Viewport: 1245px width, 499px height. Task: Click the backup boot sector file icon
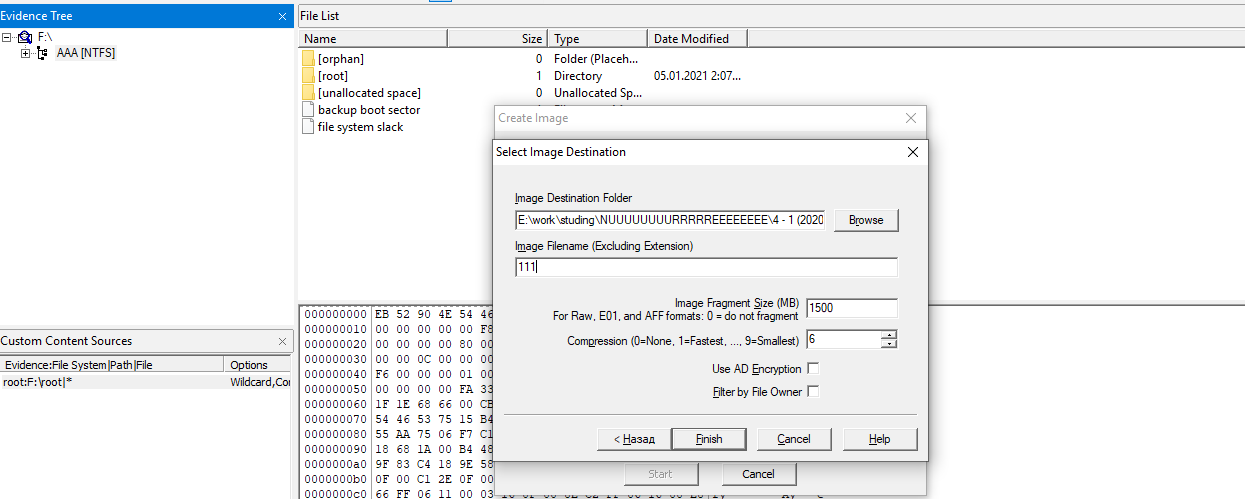point(308,110)
